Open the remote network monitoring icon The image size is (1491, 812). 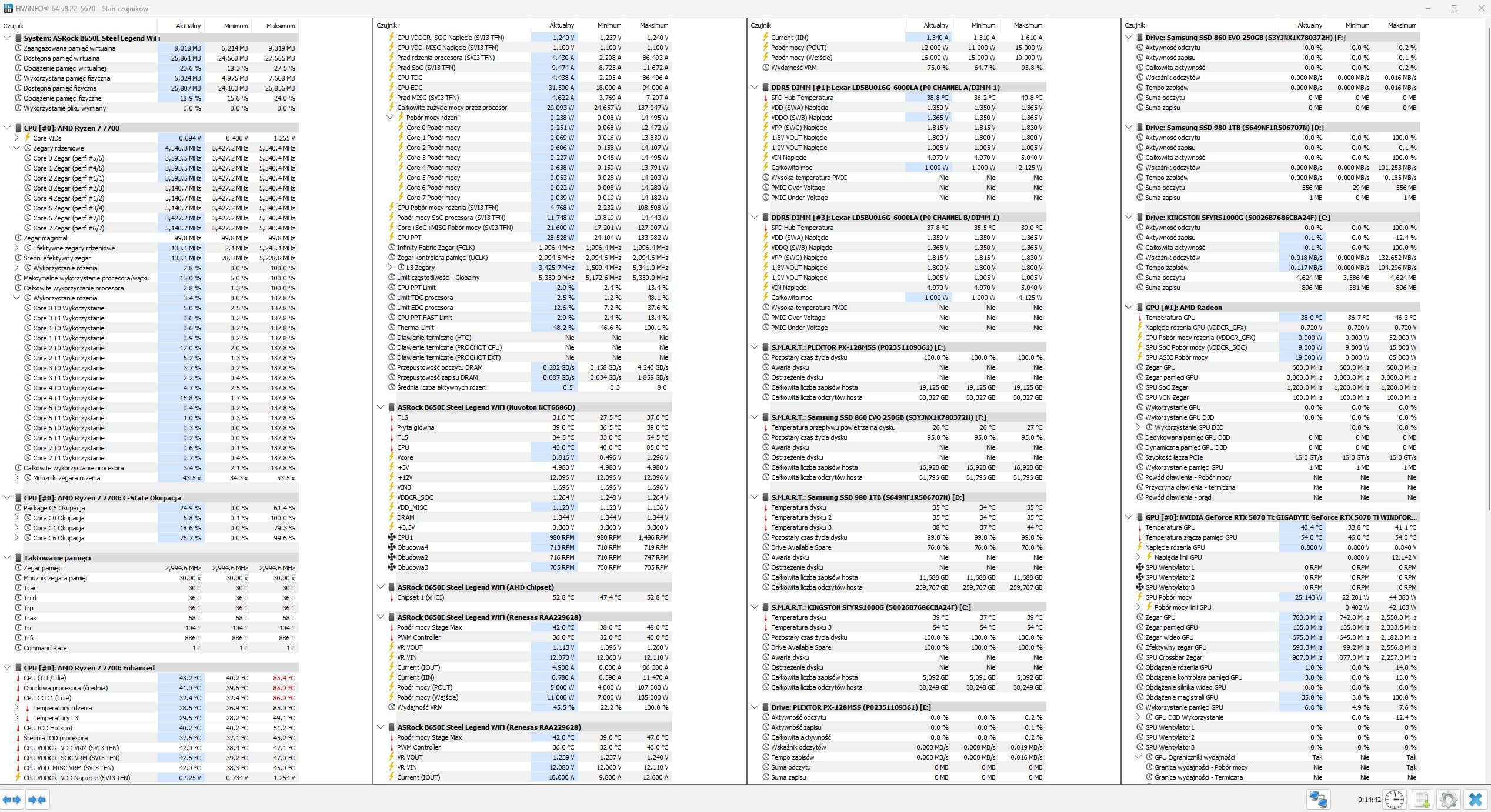(1319, 800)
